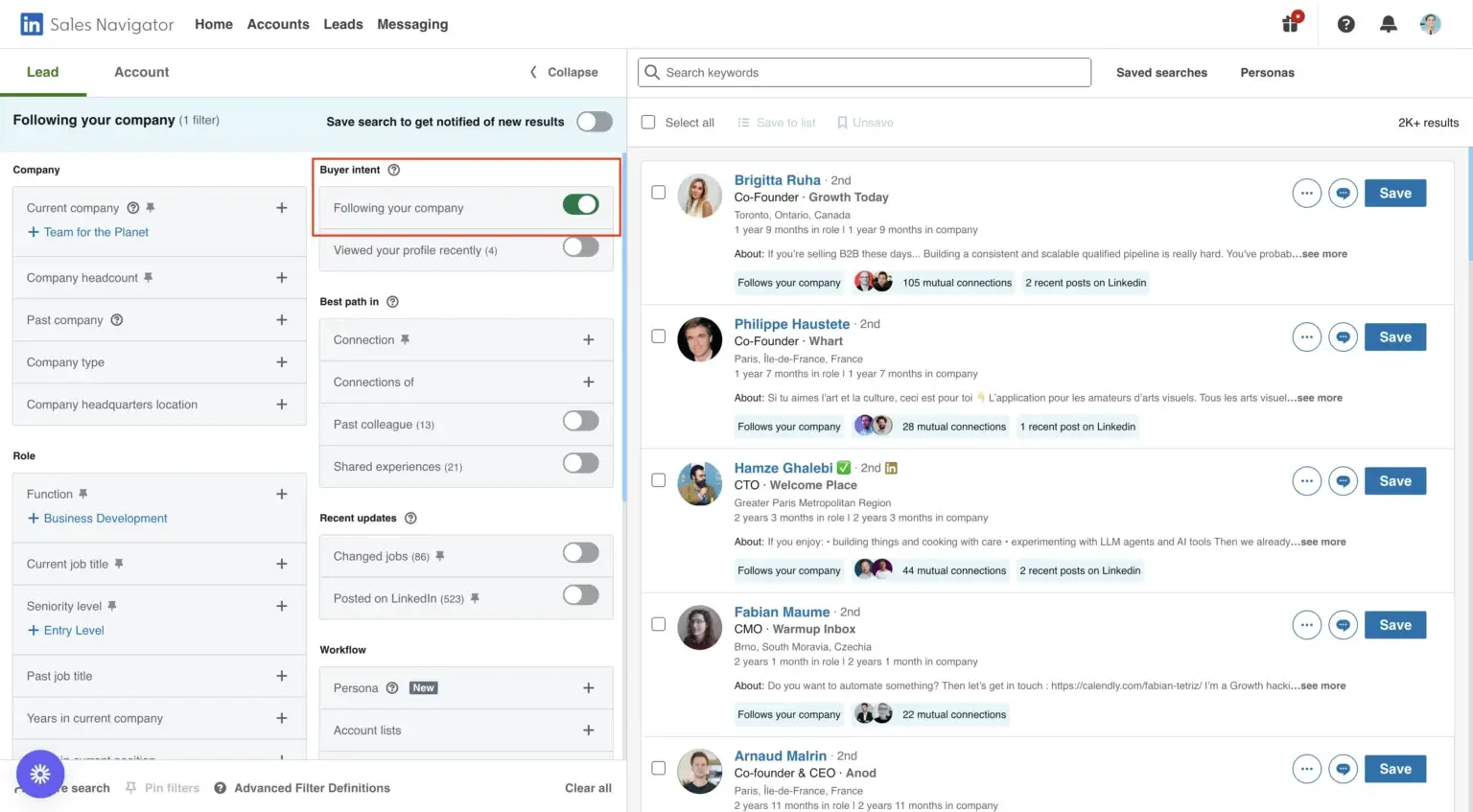Save lead Fabian Maume

(x=1395, y=624)
